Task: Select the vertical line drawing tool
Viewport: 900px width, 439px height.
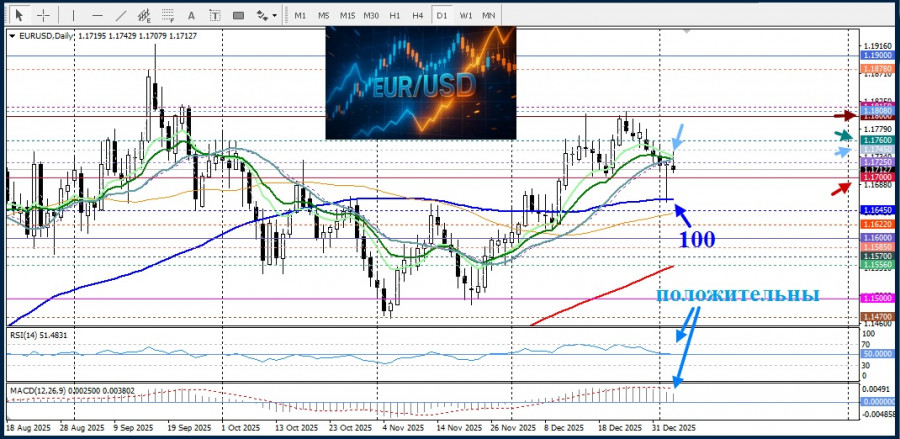Action: click(x=73, y=15)
